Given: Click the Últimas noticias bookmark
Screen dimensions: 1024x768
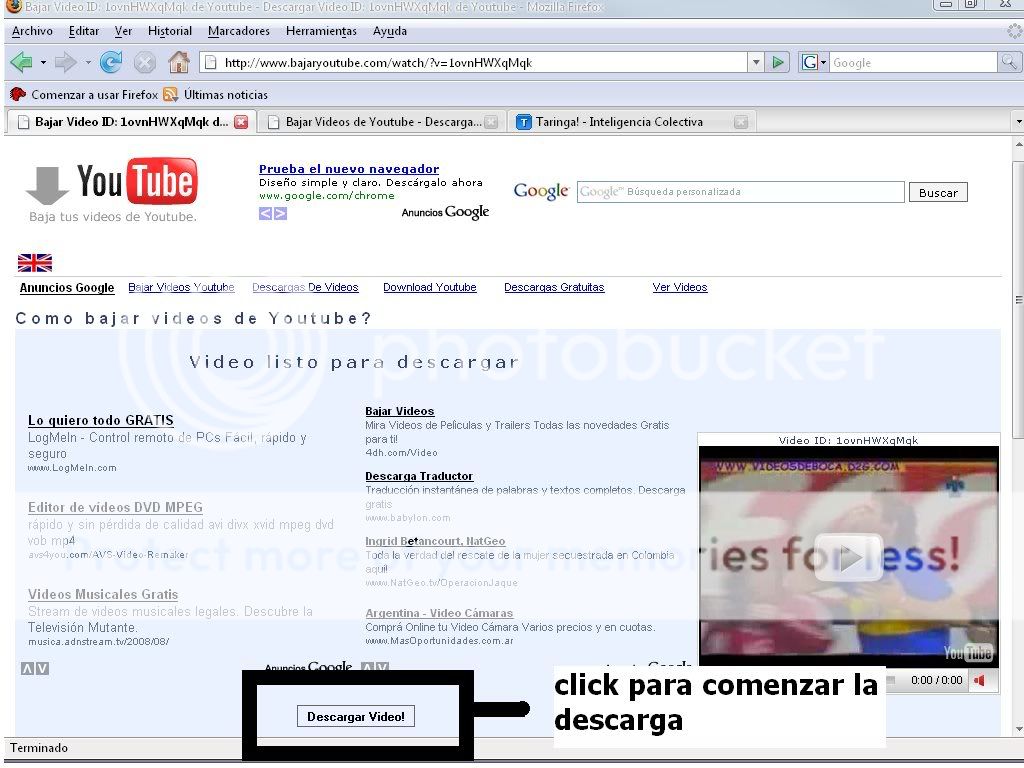Looking at the screenshot, I should [226, 95].
